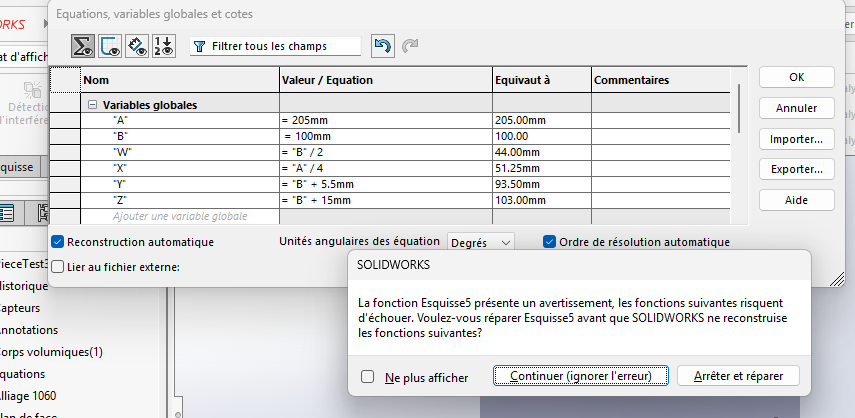
Task: Click Continuer (ignorer l'erreur) button
Action: click(580, 376)
